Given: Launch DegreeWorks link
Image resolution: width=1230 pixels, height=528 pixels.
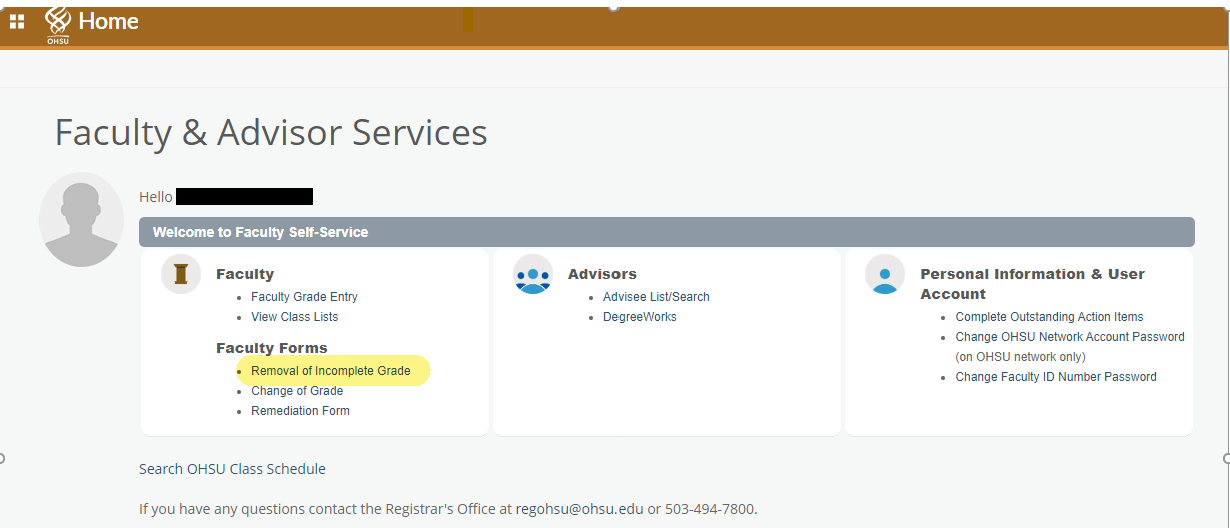Looking at the screenshot, I should [639, 317].
